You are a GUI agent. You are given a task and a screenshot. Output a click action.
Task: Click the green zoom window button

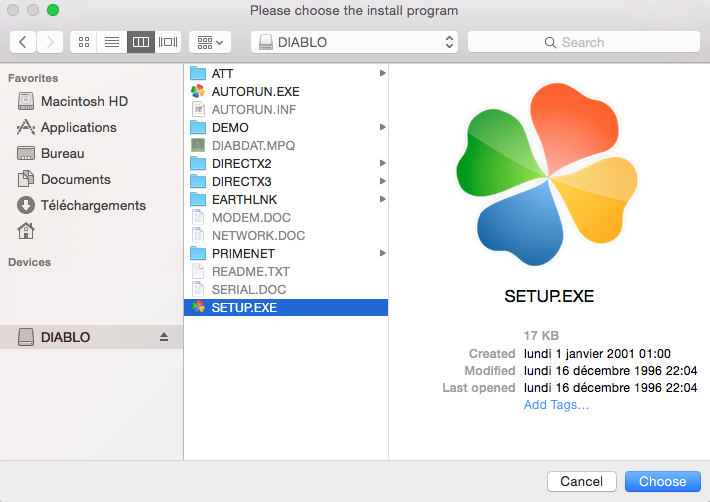[53, 10]
